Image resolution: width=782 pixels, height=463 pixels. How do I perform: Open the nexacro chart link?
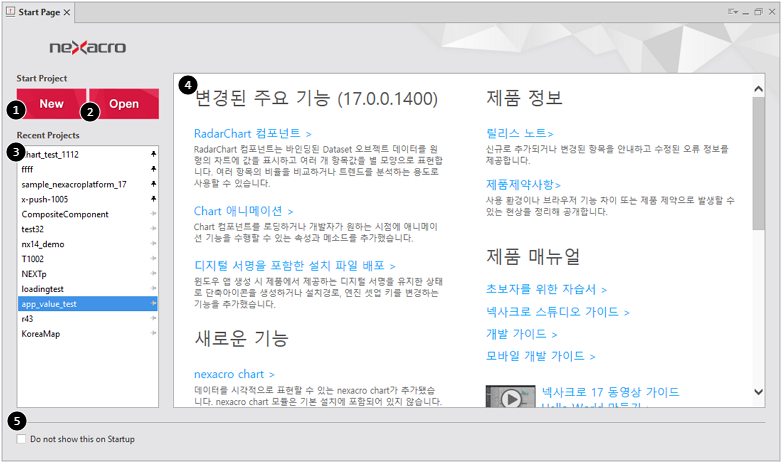point(234,374)
